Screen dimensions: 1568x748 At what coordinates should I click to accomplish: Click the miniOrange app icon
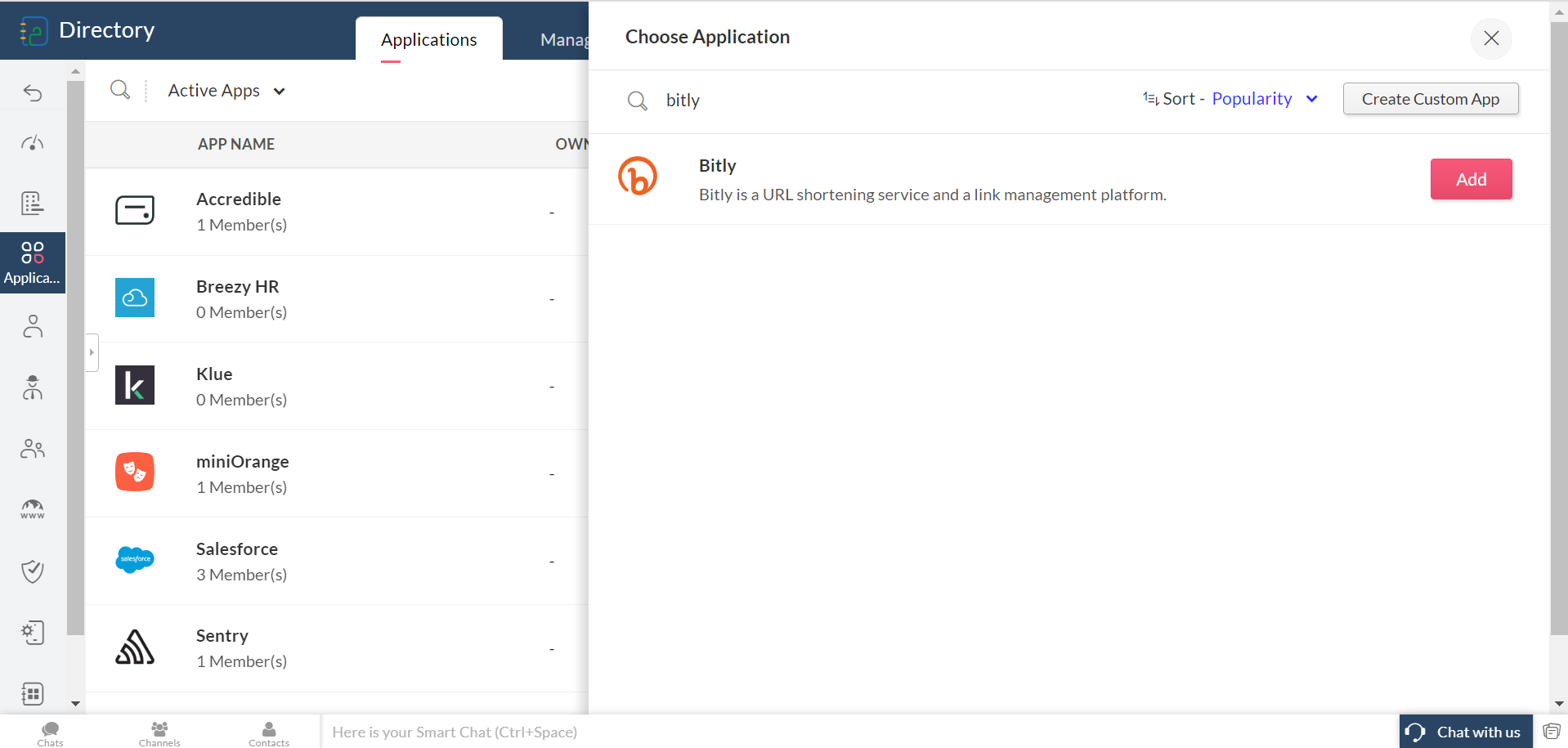[x=135, y=472]
